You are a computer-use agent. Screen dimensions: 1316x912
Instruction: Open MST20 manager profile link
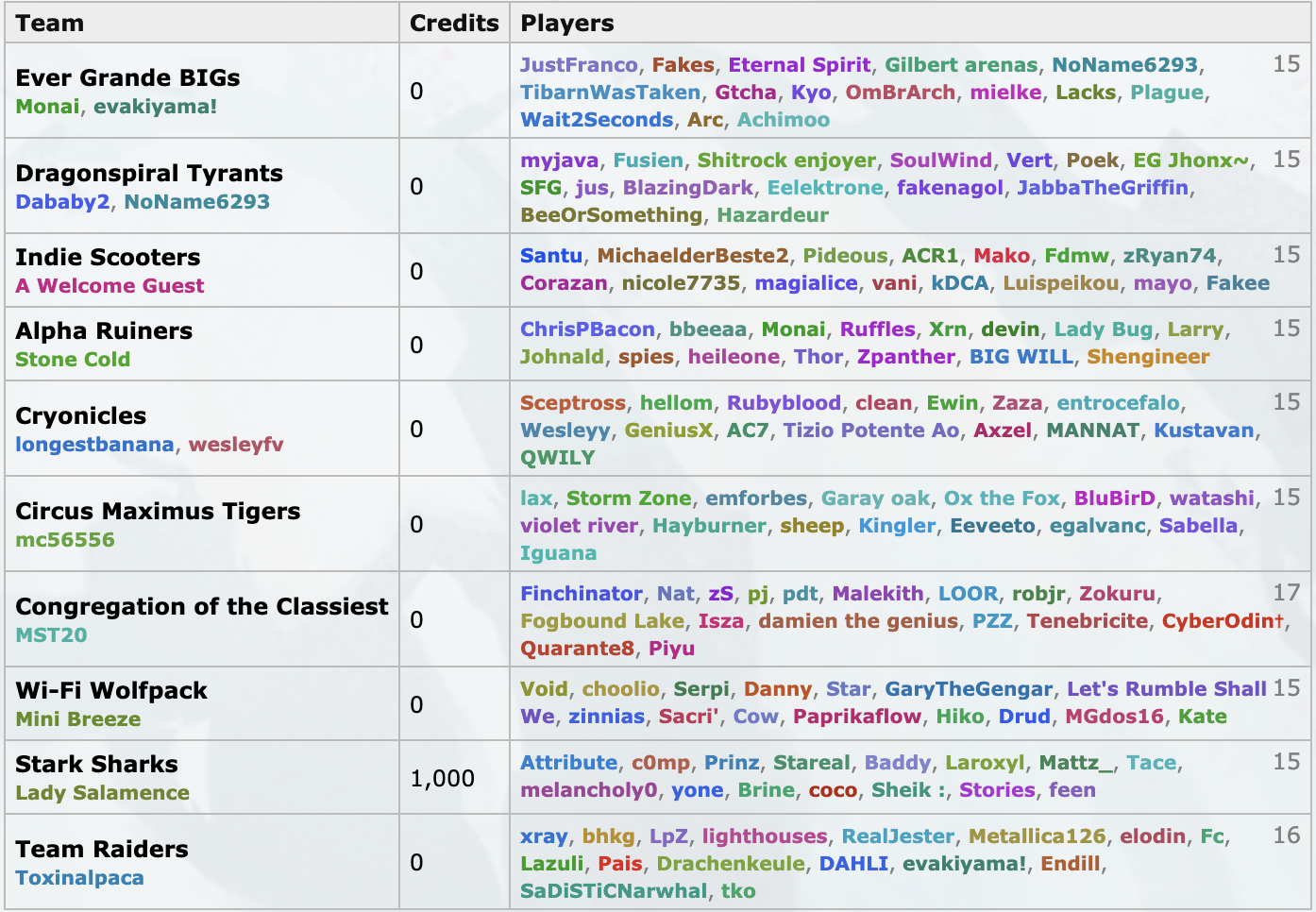(51, 635)
